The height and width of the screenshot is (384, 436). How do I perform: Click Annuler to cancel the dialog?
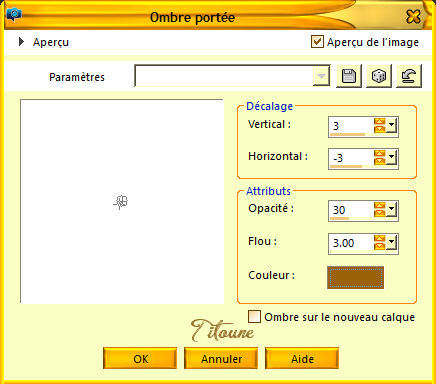click(x=221, y=358)
